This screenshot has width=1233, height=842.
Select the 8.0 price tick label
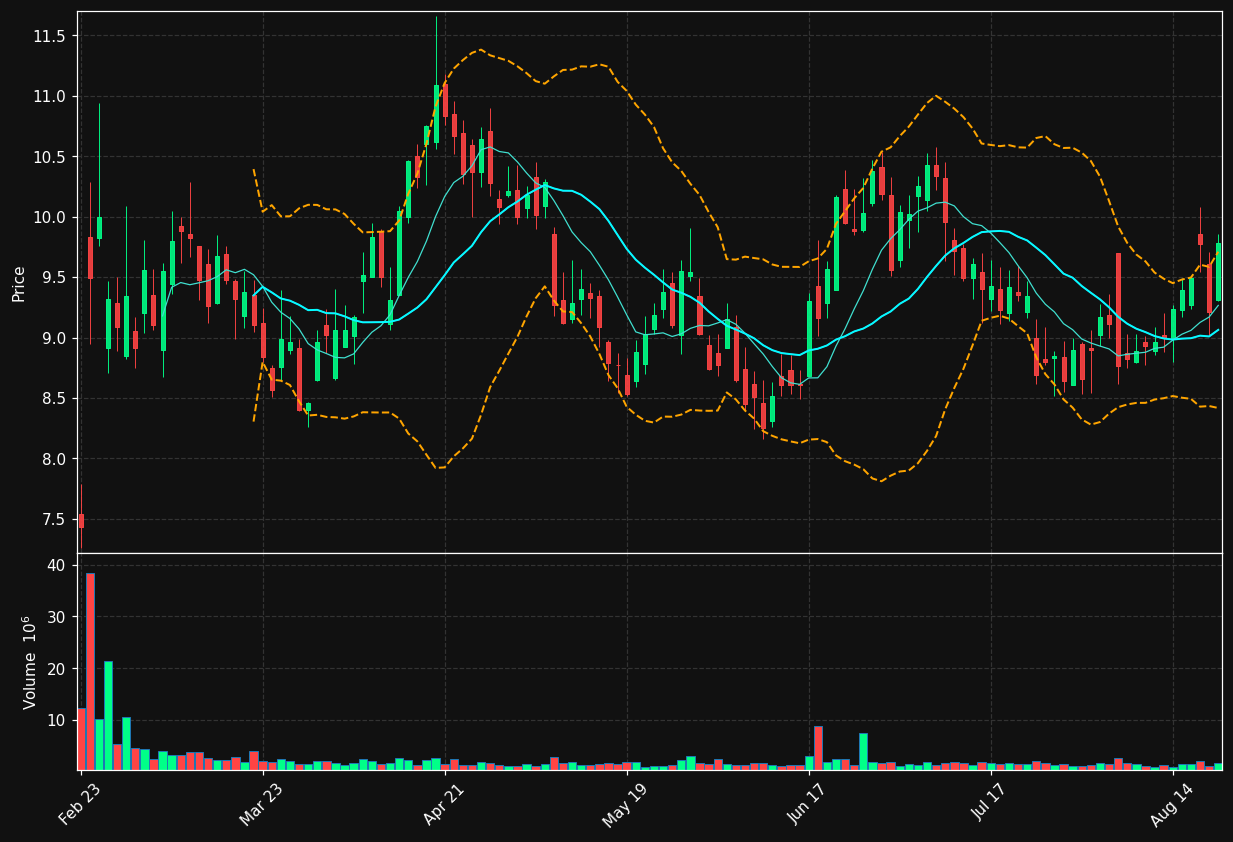point(53,460)
